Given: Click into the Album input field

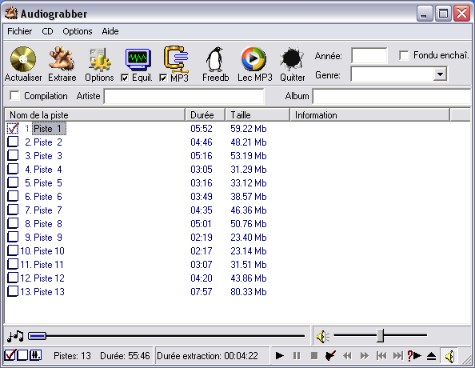Looking at the screenshot, I should (392, 96).
